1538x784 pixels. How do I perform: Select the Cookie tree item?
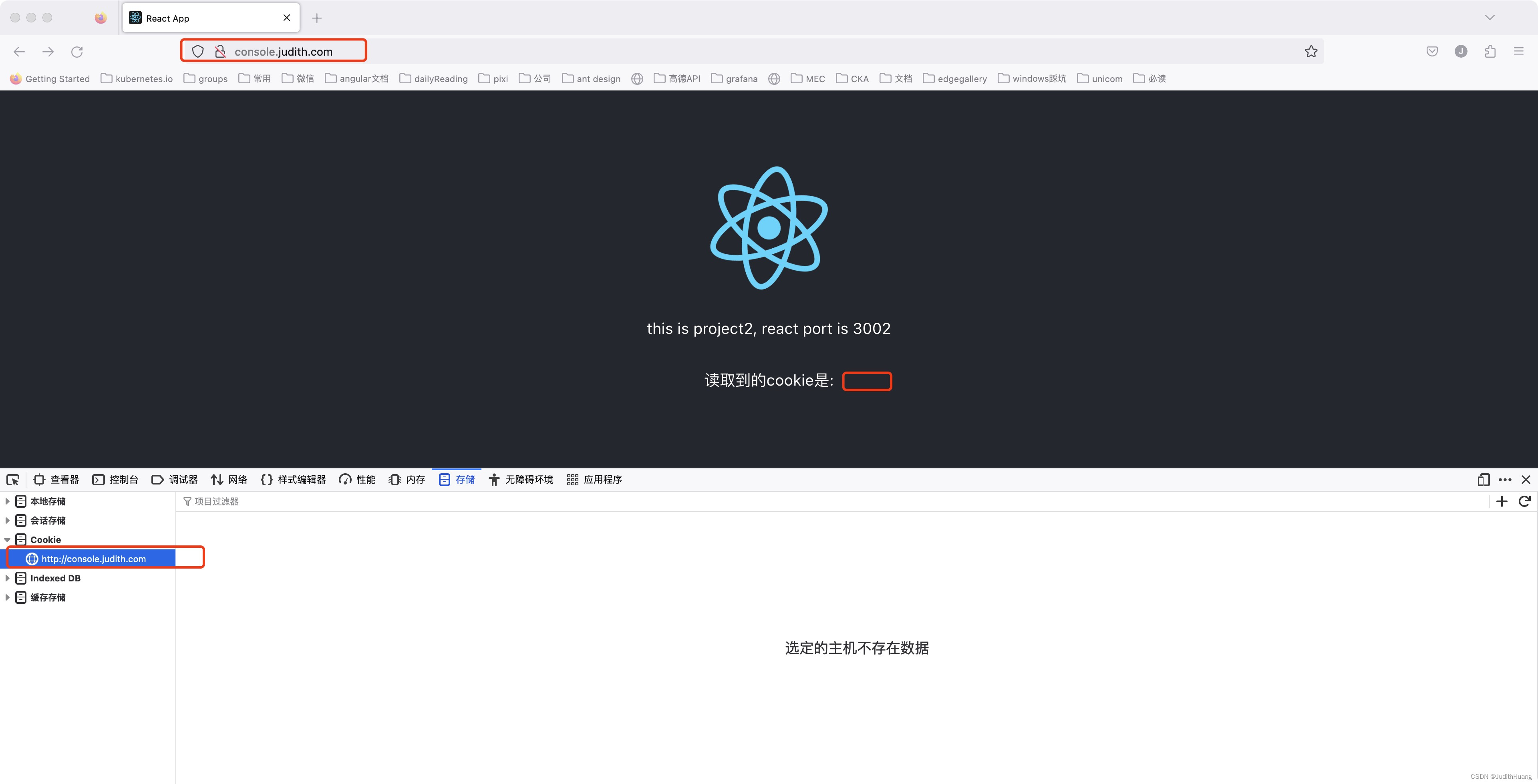click(x=45, y=539)
